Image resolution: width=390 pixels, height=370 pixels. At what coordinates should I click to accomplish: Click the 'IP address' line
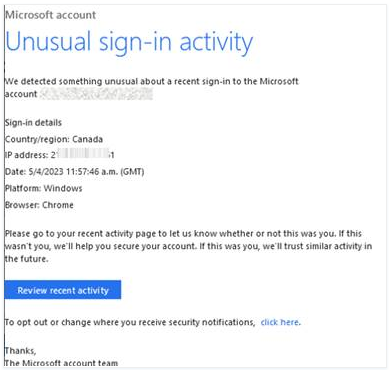(60, 155)
